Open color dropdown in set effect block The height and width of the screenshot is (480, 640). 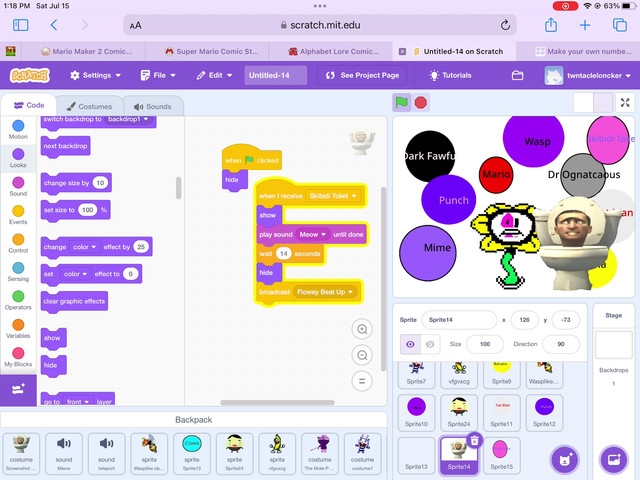tap(76, 274)
